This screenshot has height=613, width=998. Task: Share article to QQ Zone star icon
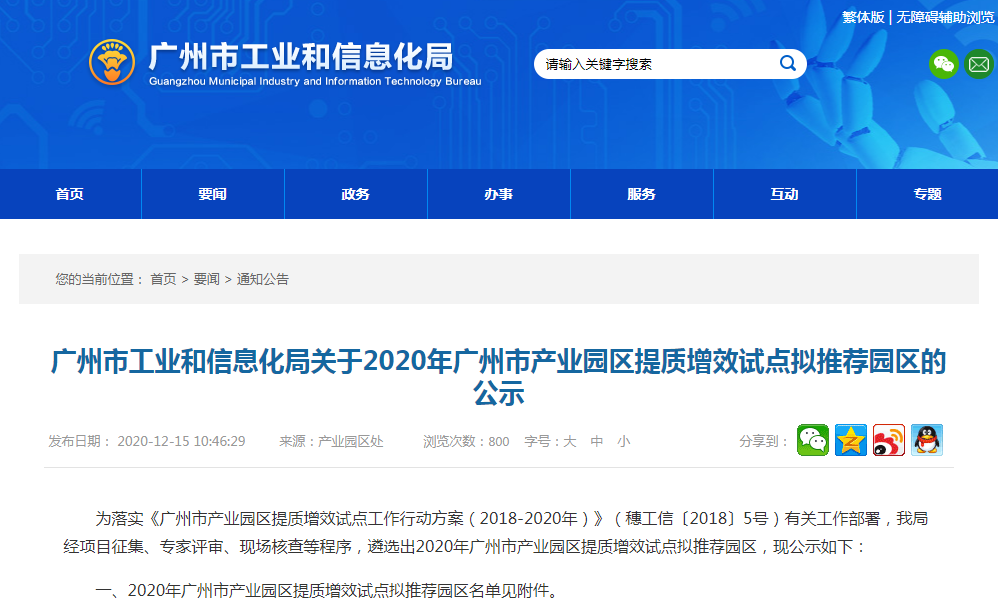click(x=851, y=440)
